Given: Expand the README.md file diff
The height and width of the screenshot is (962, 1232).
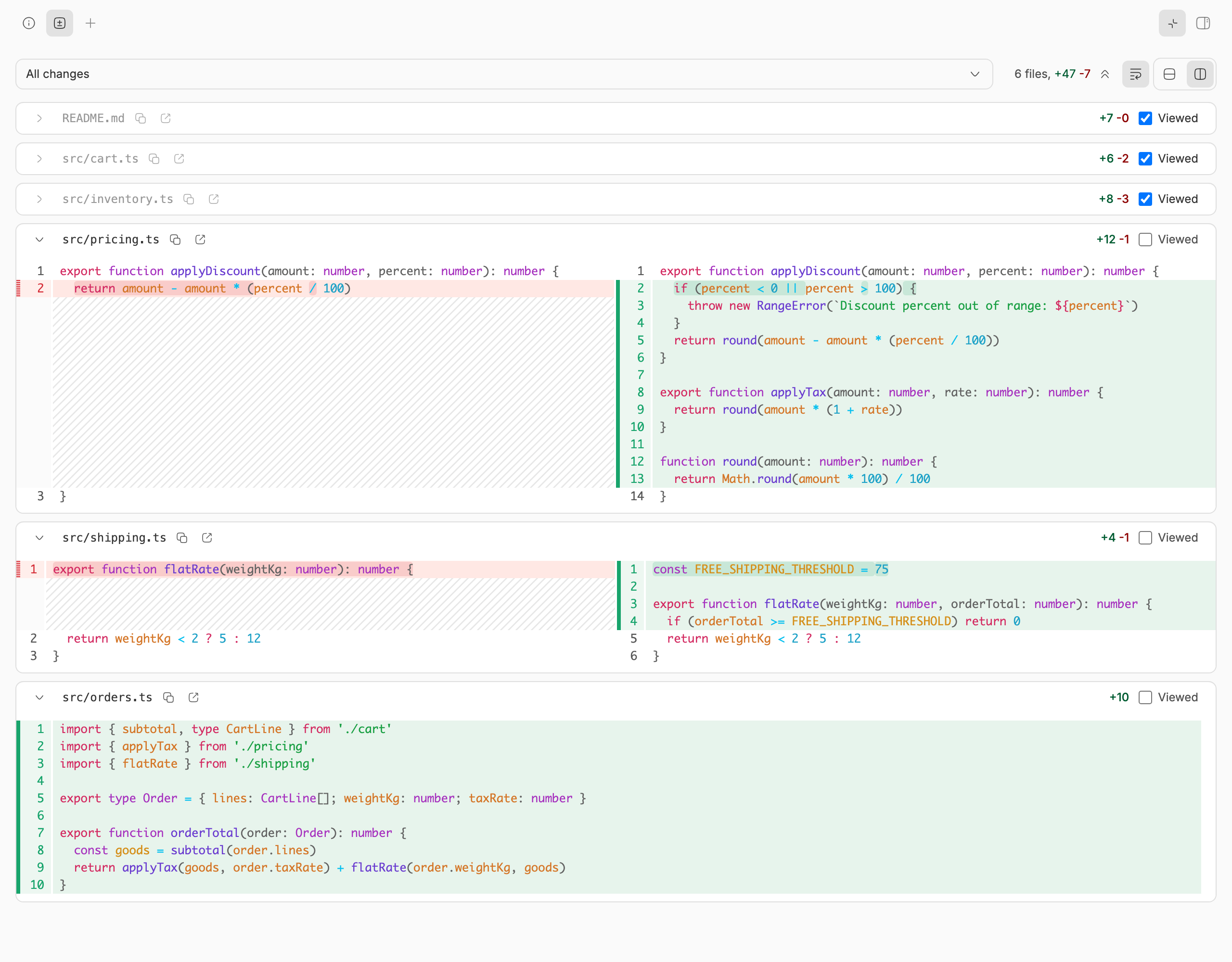Looking at the screenshot, I should pyautogui.click(x=39, y=118).
